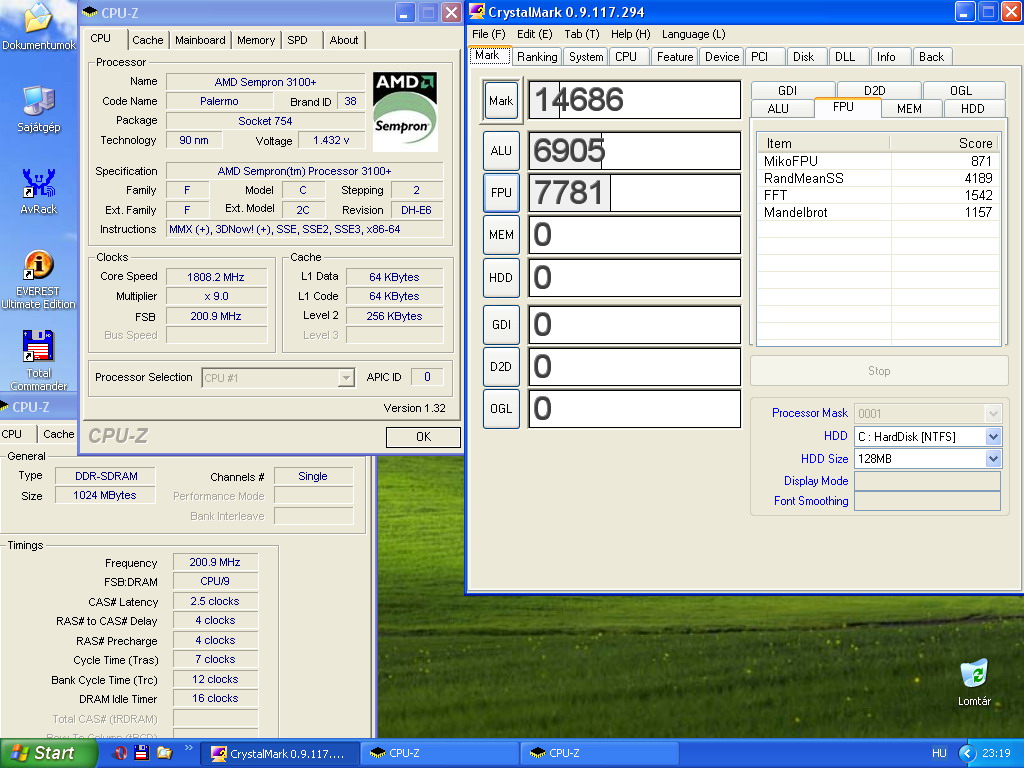This screenshot has height=768, width=1024.
Task: Switch to the Back tab
Action: [931, 57]
